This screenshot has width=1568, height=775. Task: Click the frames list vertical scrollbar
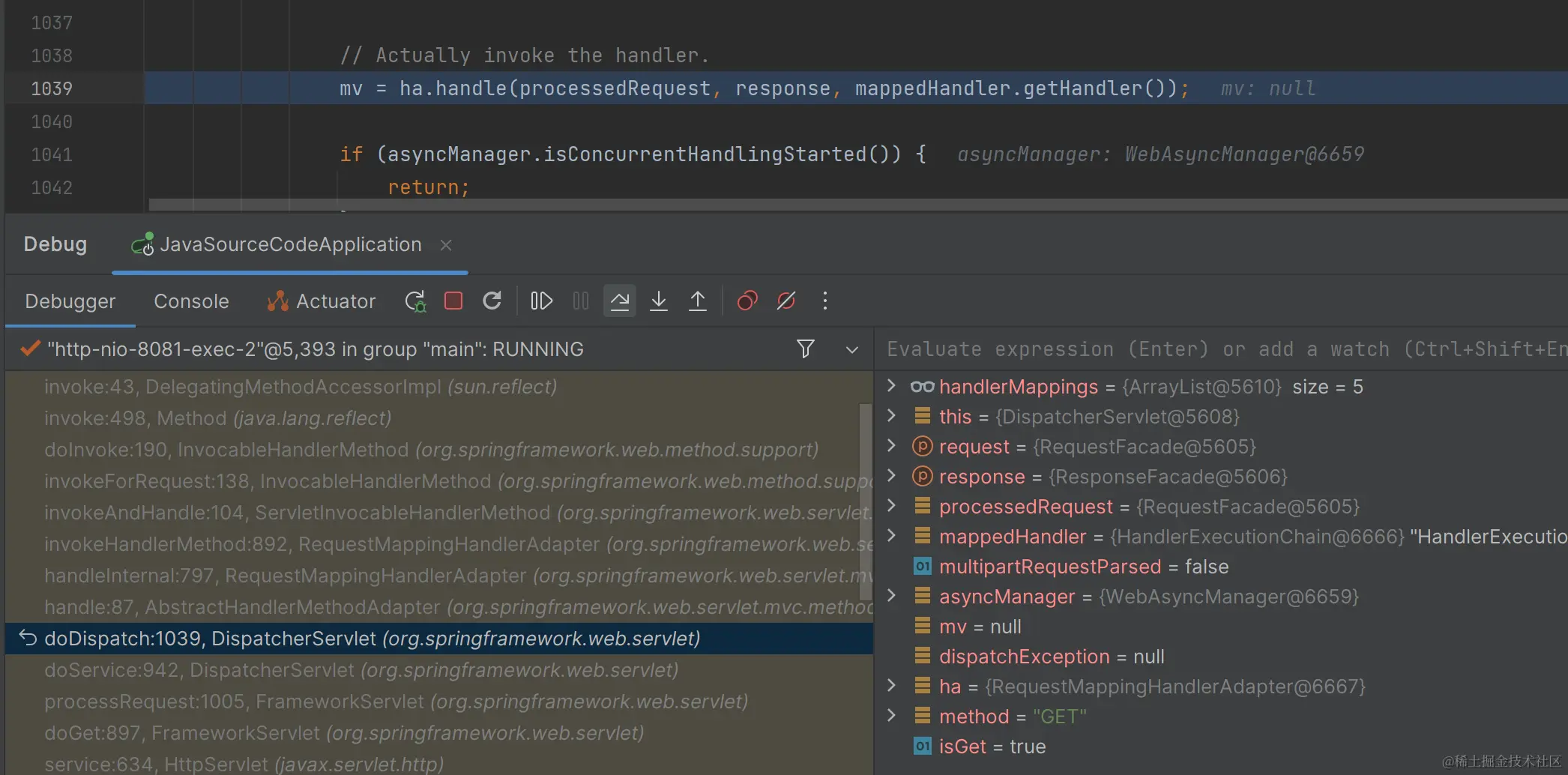tap(865, 501)
